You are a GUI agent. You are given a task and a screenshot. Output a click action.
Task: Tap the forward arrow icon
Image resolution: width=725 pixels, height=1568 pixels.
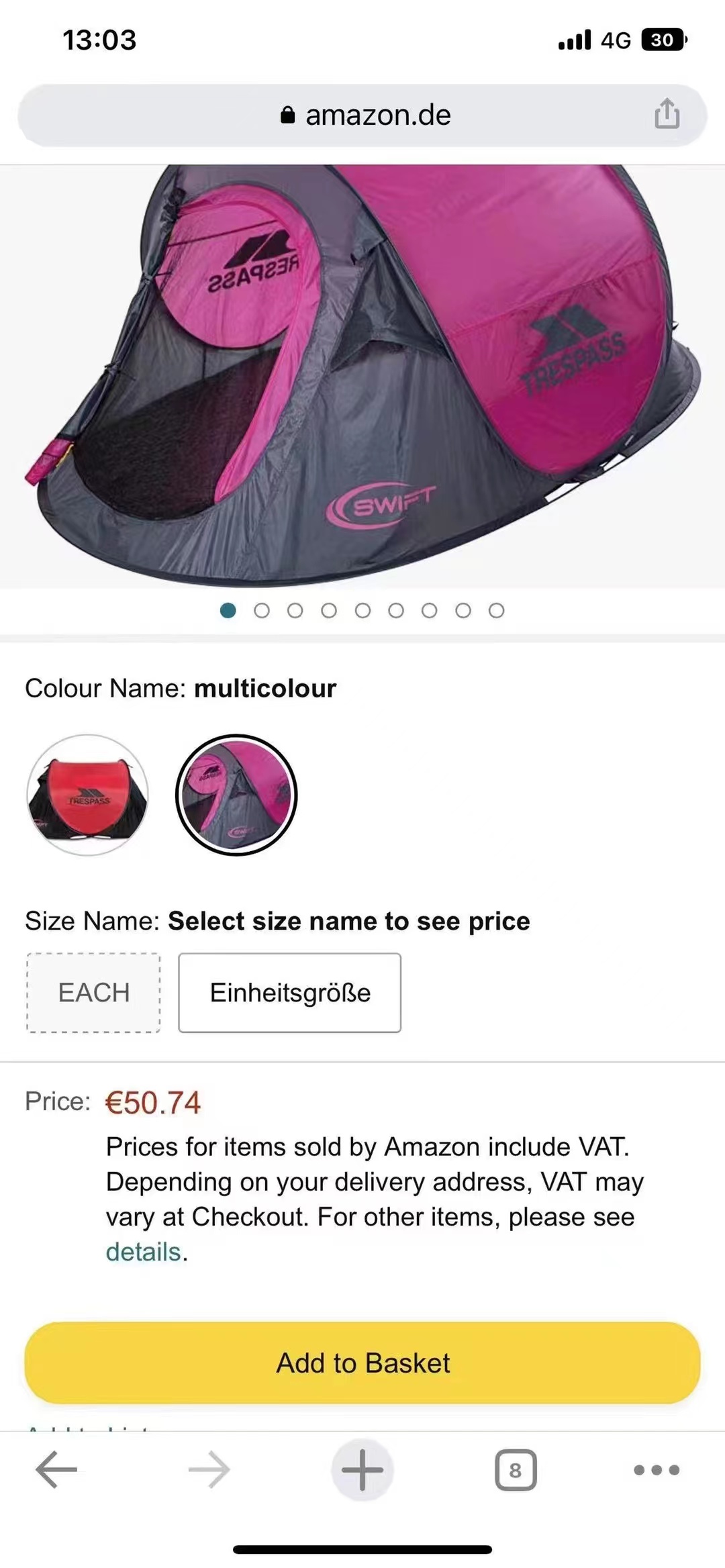pos(209,1469)
